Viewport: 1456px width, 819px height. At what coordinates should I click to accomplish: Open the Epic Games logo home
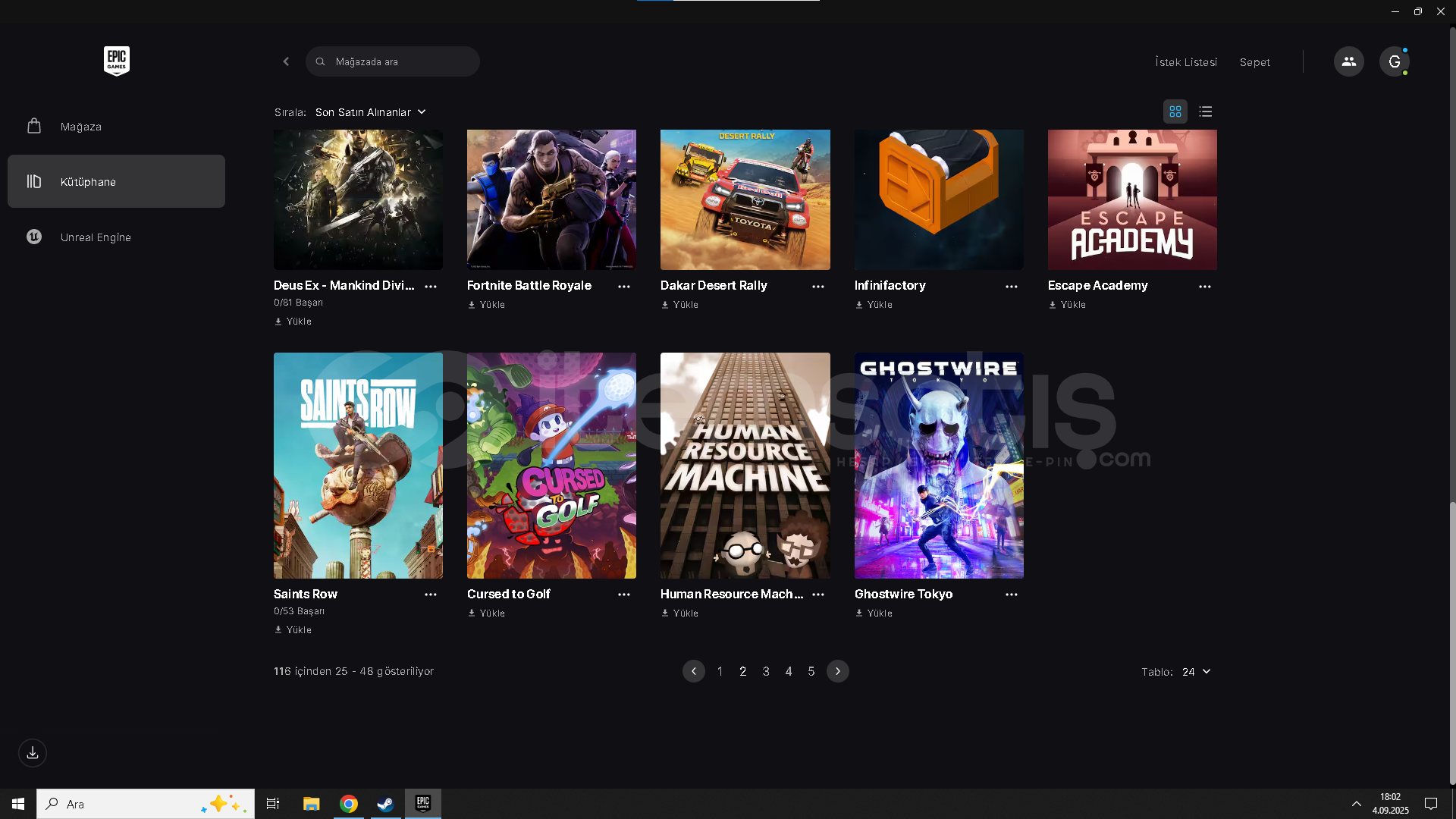pyautogui.click(x=116, y=61)
